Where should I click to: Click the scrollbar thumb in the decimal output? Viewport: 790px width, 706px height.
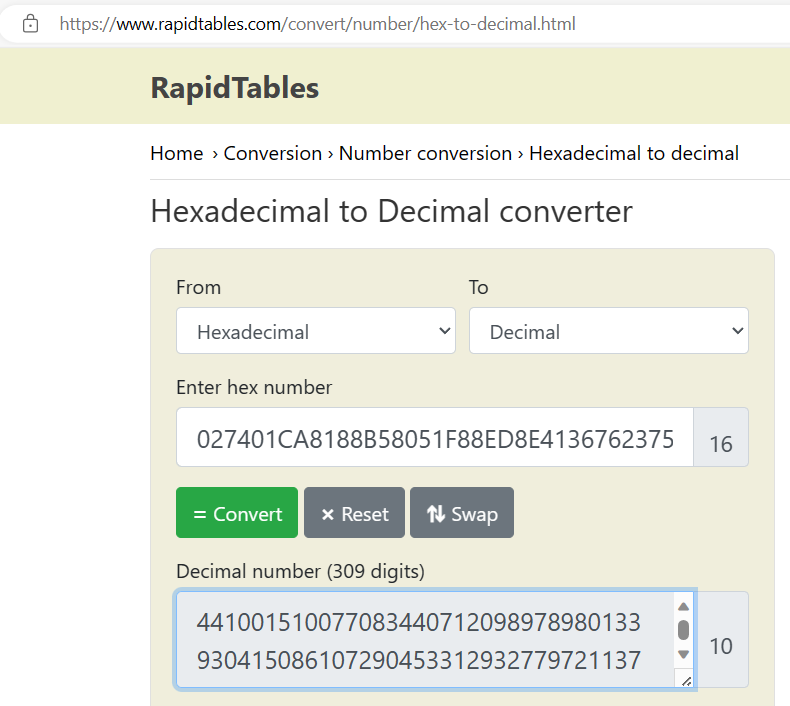(683, 630)
